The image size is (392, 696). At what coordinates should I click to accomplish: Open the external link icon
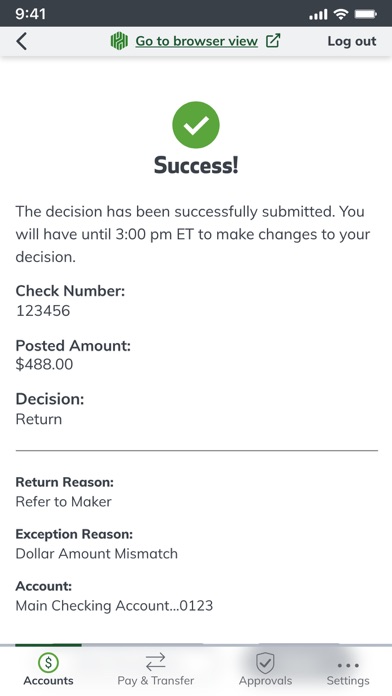273,41
